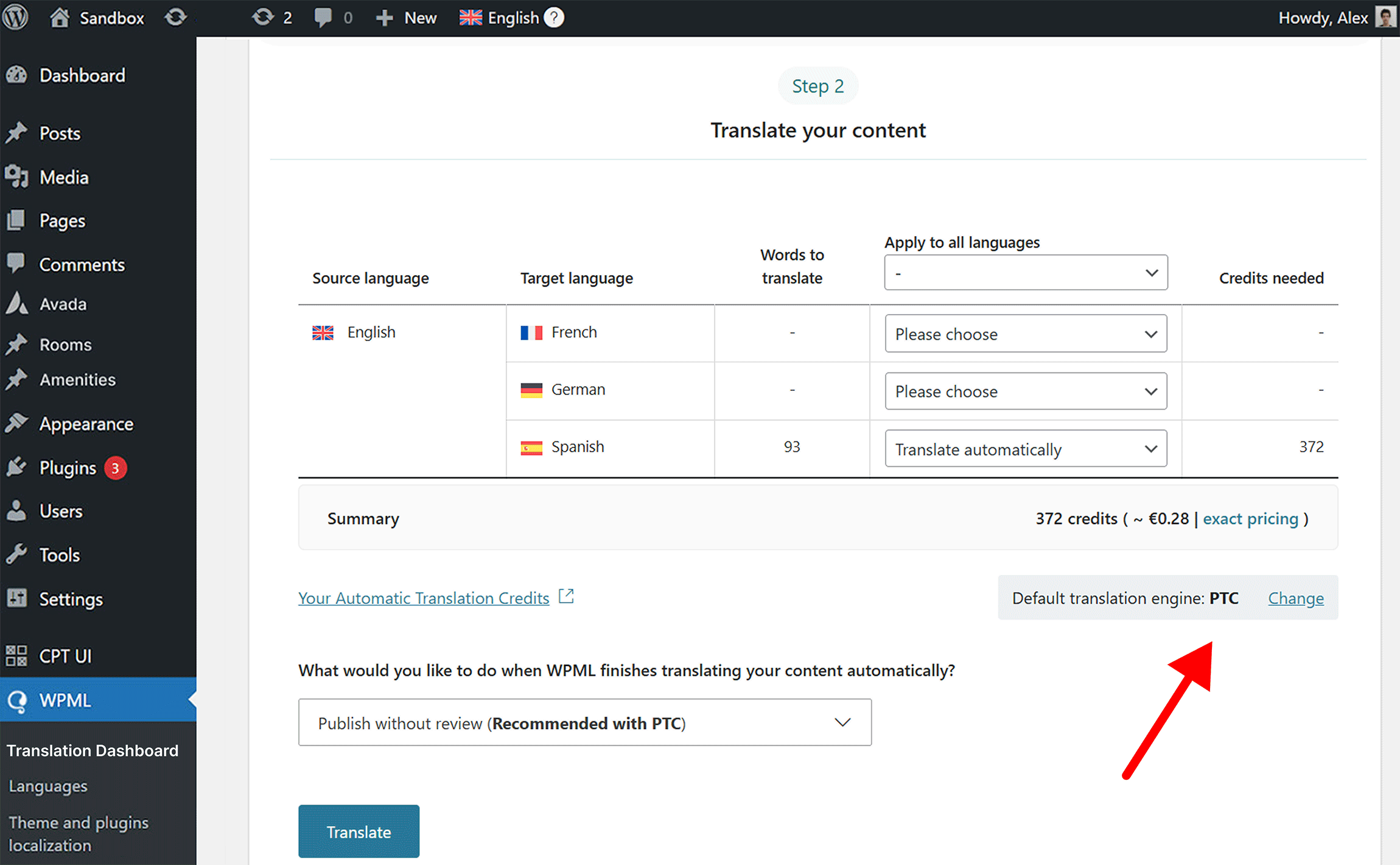Open the Dashboard menu

82,75
